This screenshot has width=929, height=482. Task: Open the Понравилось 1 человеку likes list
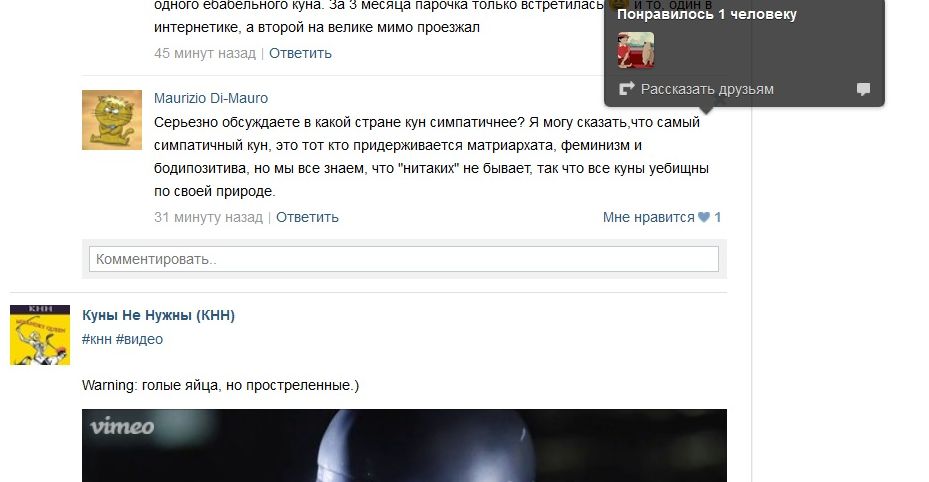click(707, 14)
